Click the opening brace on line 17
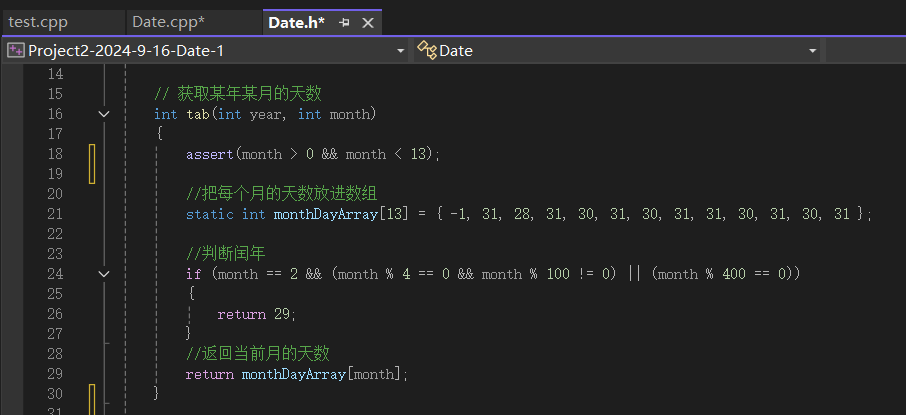Image resolution: width=906 pixels, height=415 pixels. tap(159, 134)
